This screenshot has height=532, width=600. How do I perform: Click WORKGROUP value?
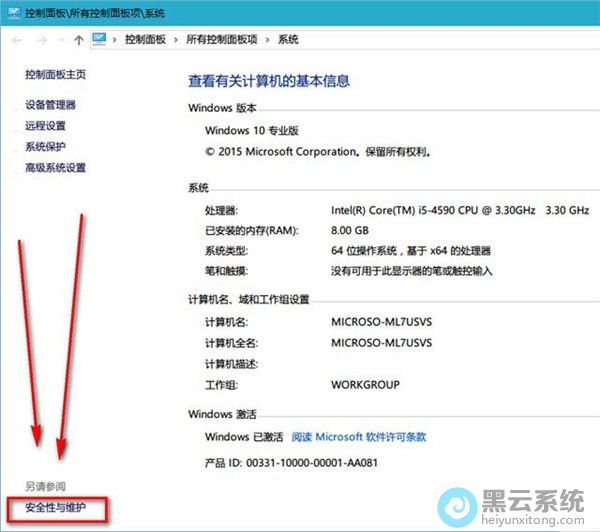click(365, 385)
